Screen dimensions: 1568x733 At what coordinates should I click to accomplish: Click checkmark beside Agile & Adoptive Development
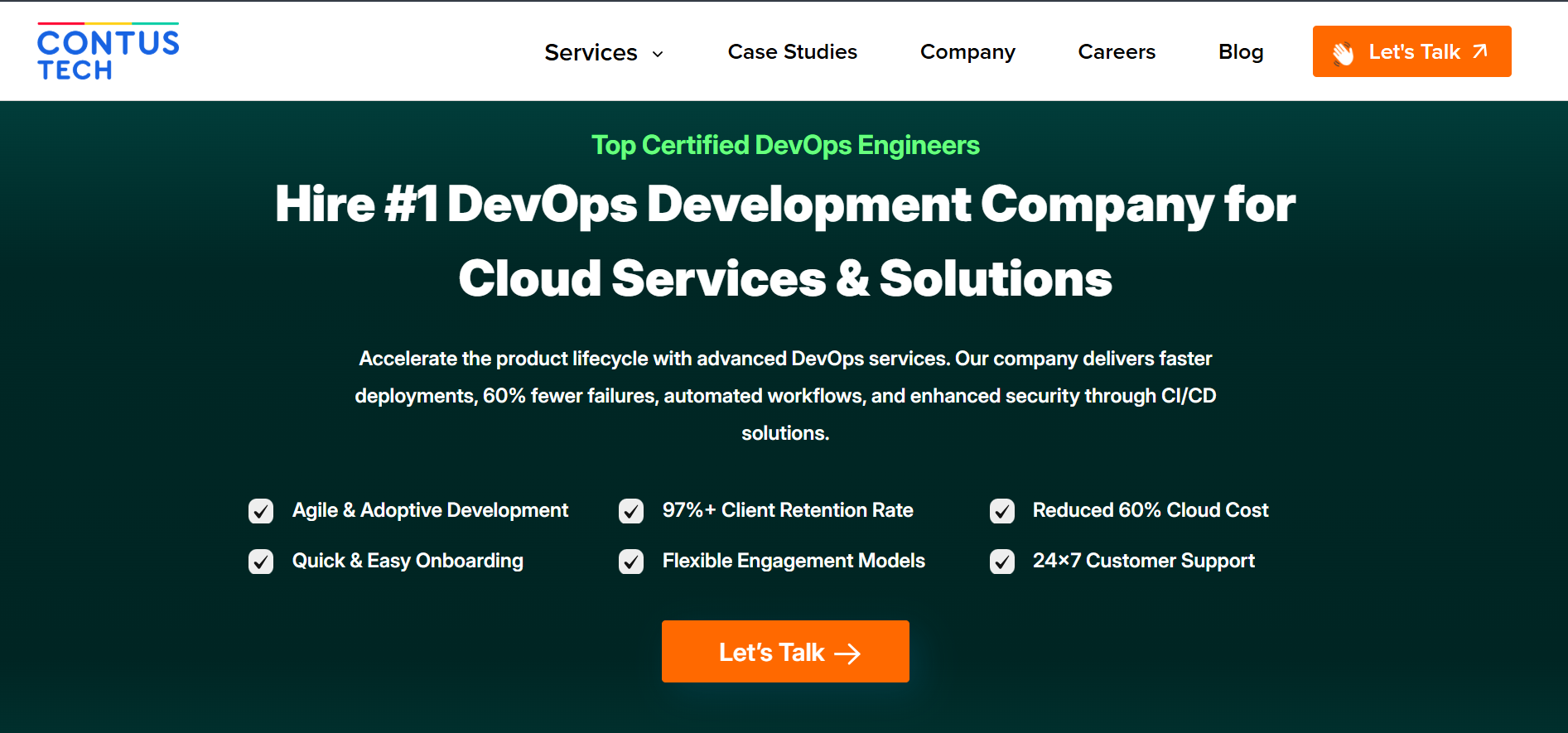click(261, 511)
